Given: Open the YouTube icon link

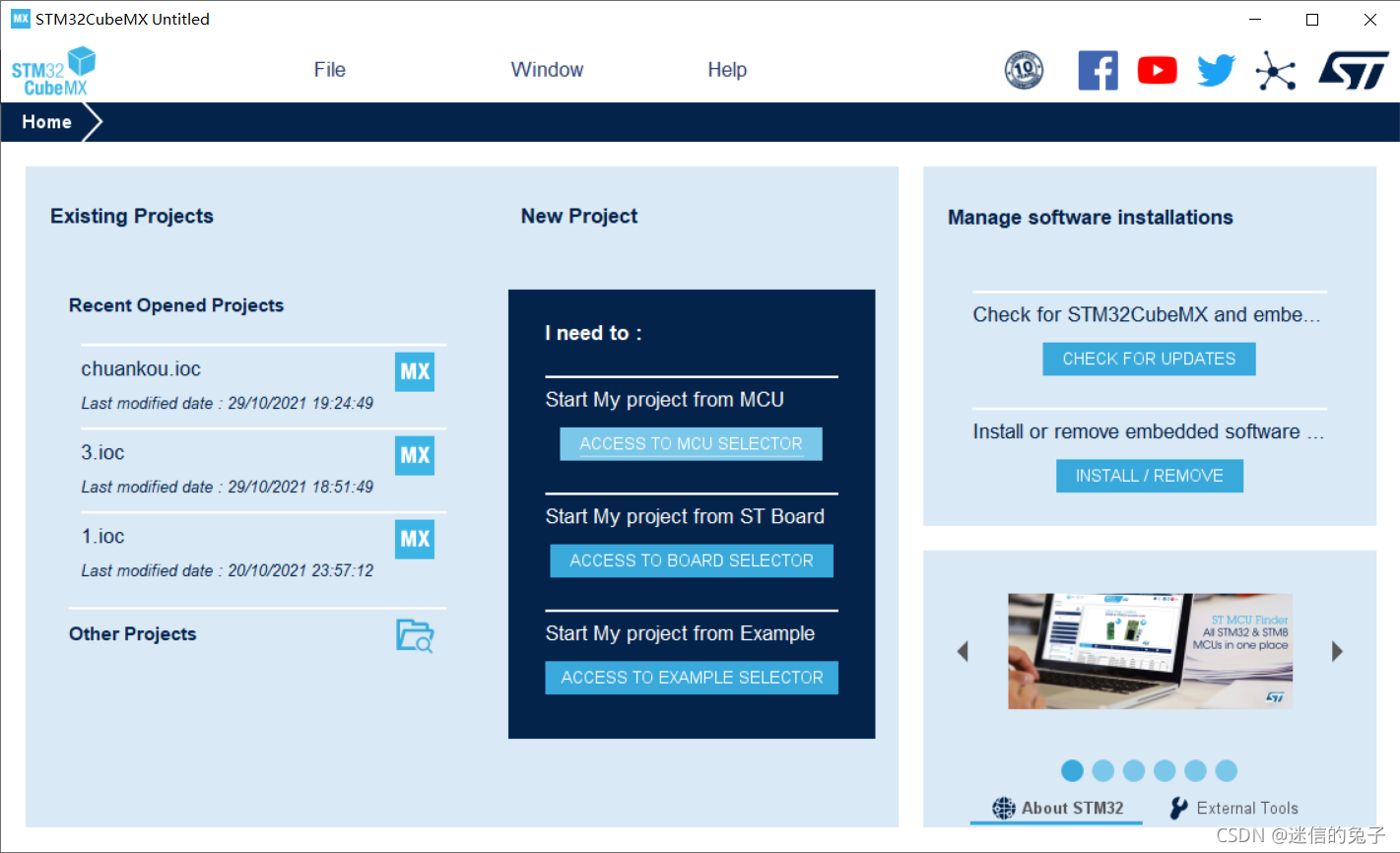Looking at the screenshot, I should point(1157,70).
